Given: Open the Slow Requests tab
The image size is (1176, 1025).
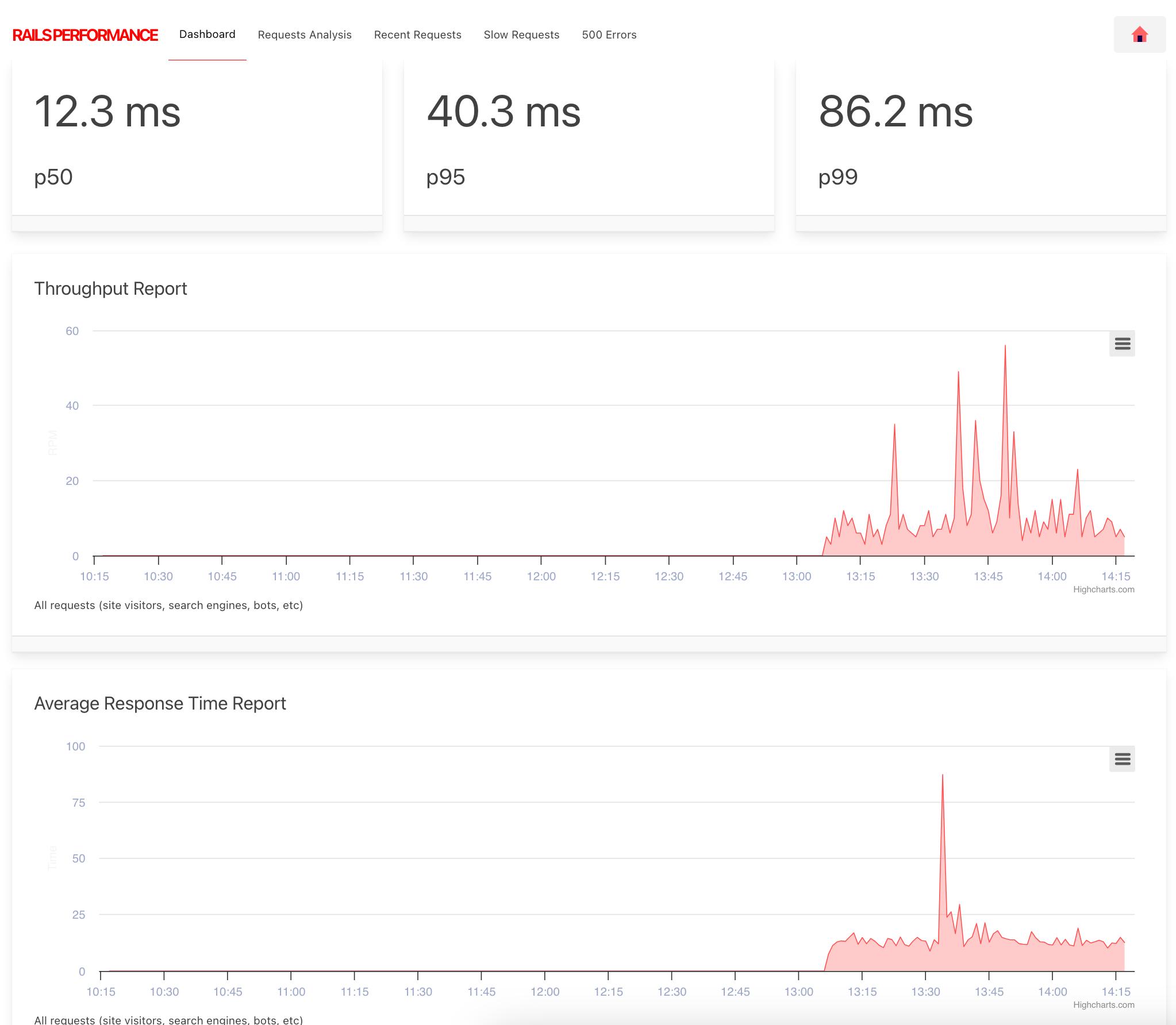Looking at the screenshot, I should 521,34.
